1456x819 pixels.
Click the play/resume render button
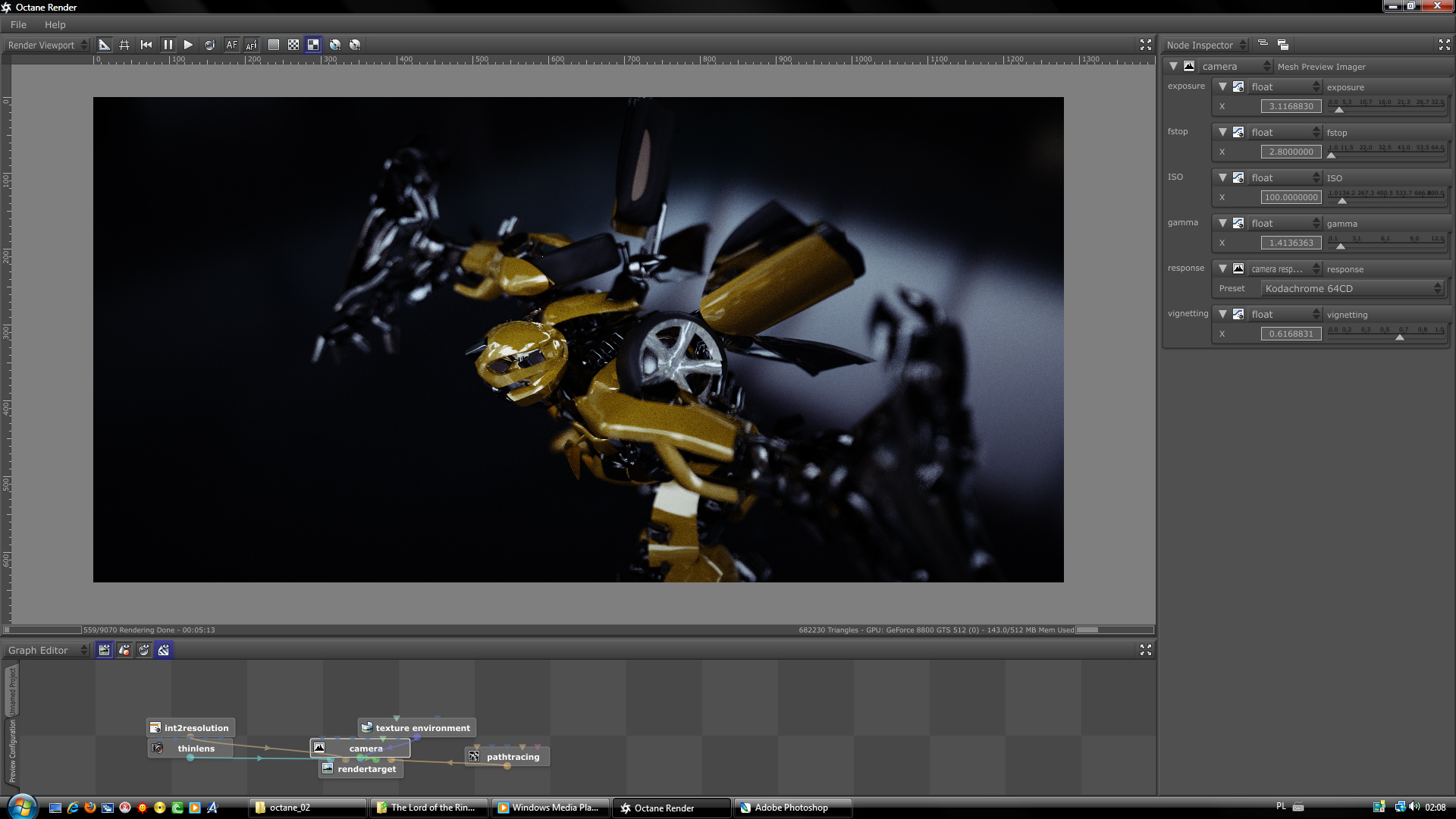click(188, 45)
